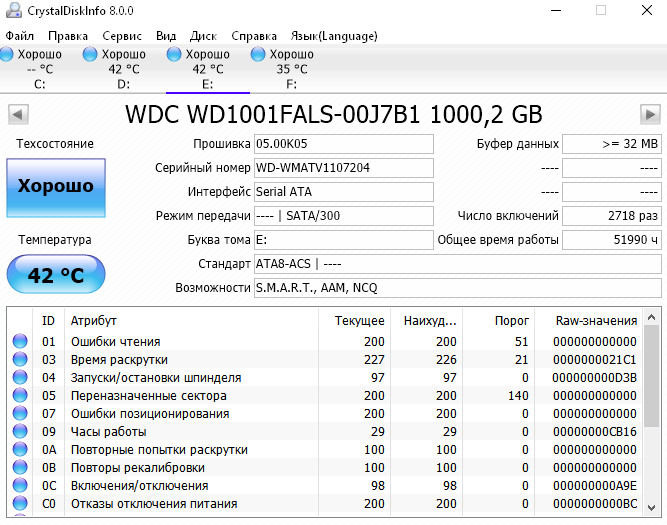
Task: Select row text Повторные попытки раскрутки
Action: click(159, 449)
